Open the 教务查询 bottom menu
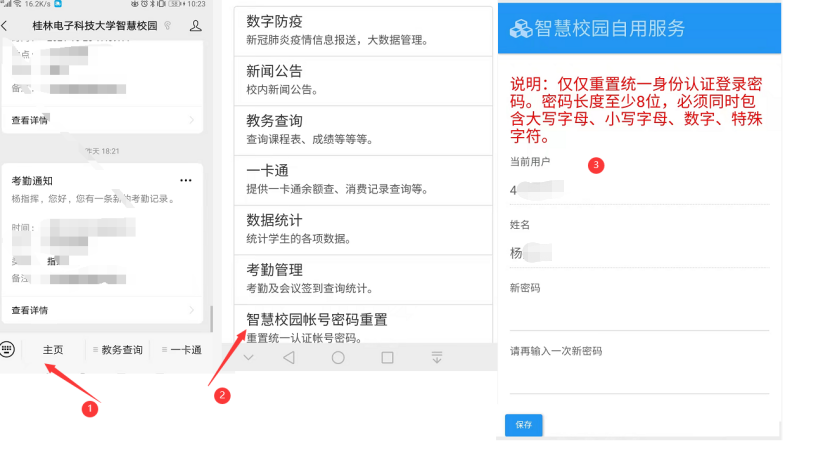Viewport: 830px width, 470px height. pos(118,350)
